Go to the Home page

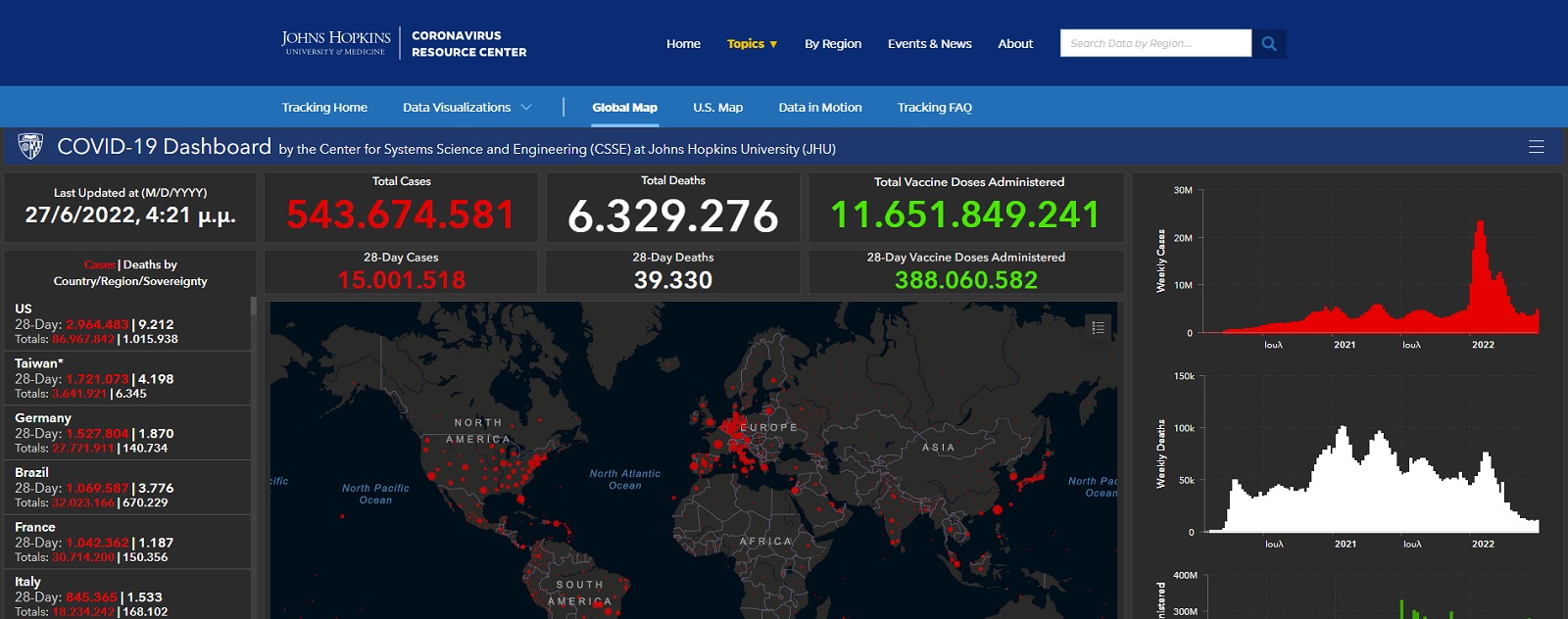[x=683, y=43]
